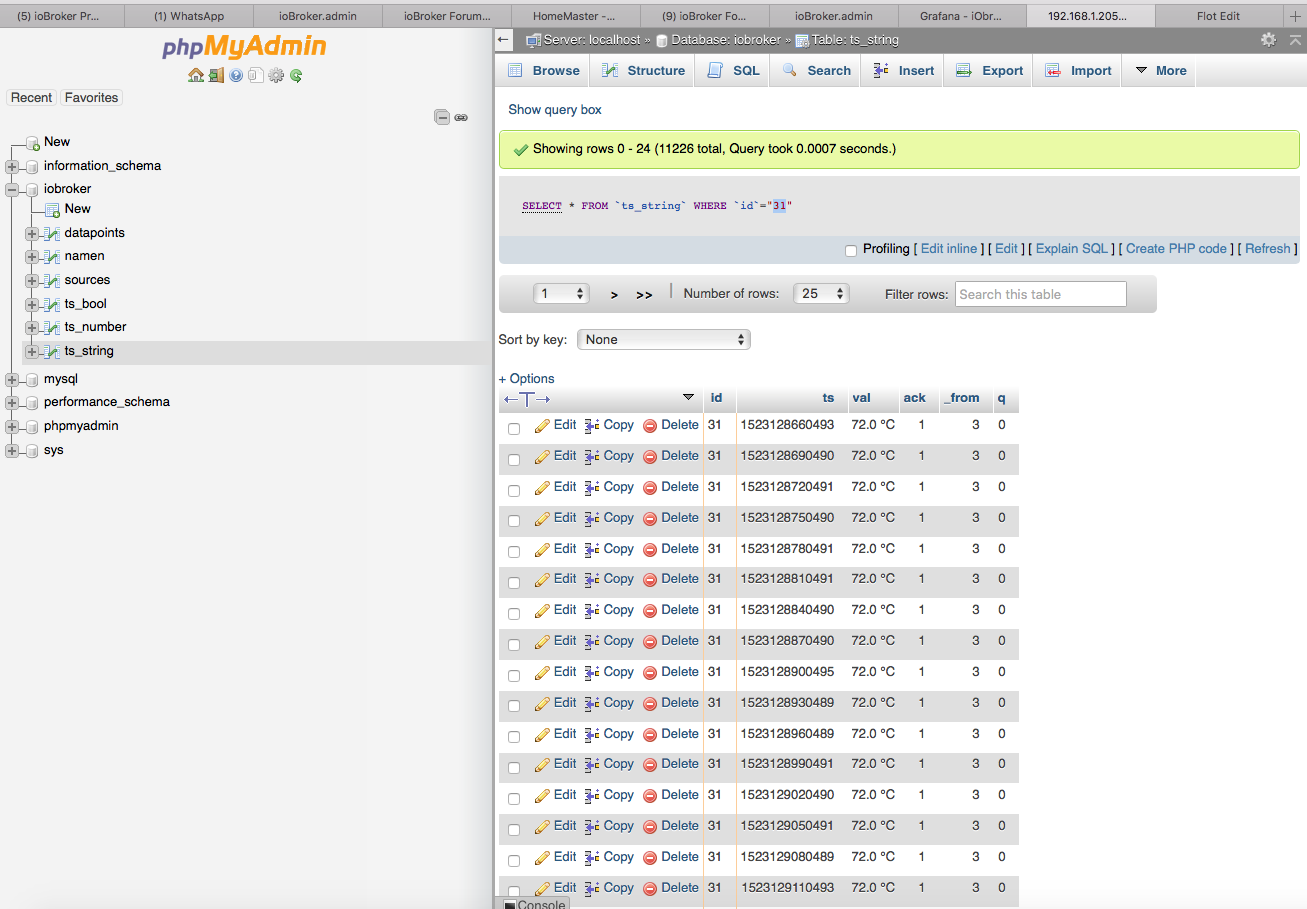Image resolution: width=1307 pixels, height=909 pixels.
Task: Click the Recent button
Action: (x=31, y=98)
